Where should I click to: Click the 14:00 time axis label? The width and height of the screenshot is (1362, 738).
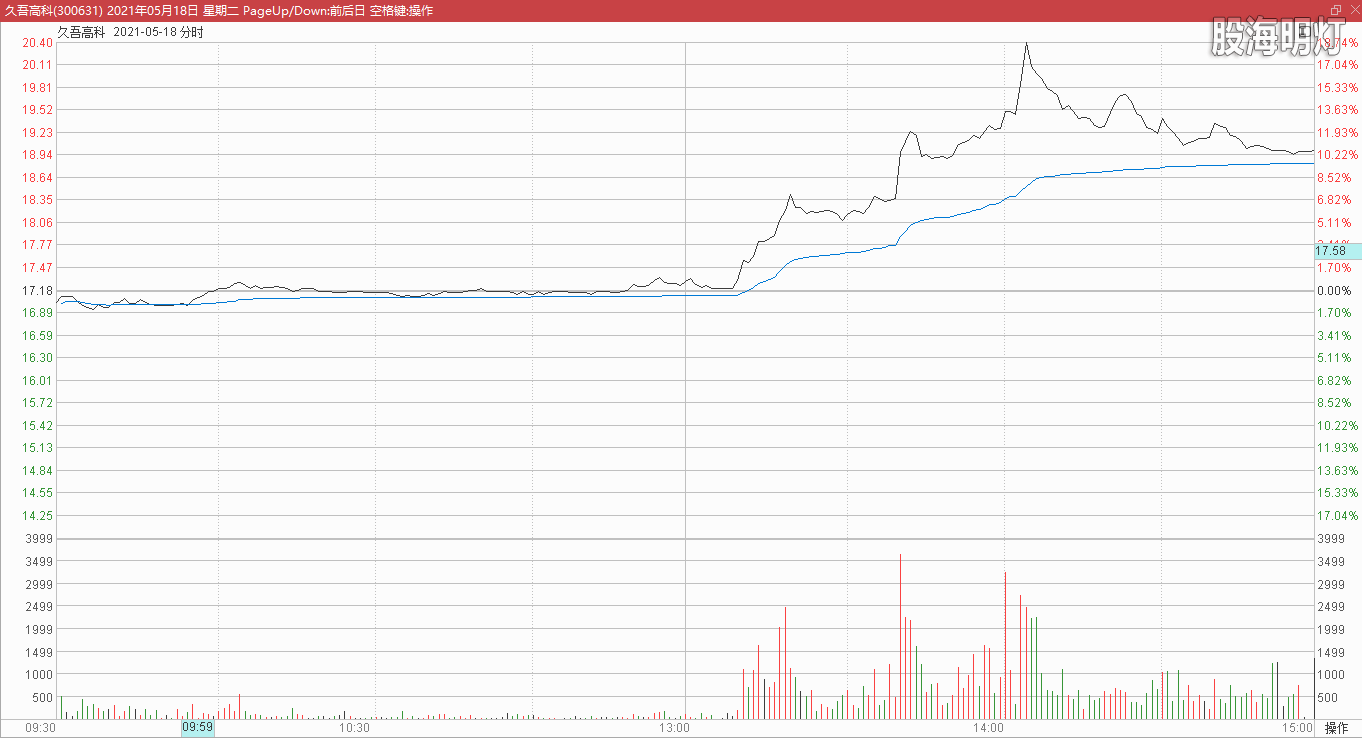(988, 727)
